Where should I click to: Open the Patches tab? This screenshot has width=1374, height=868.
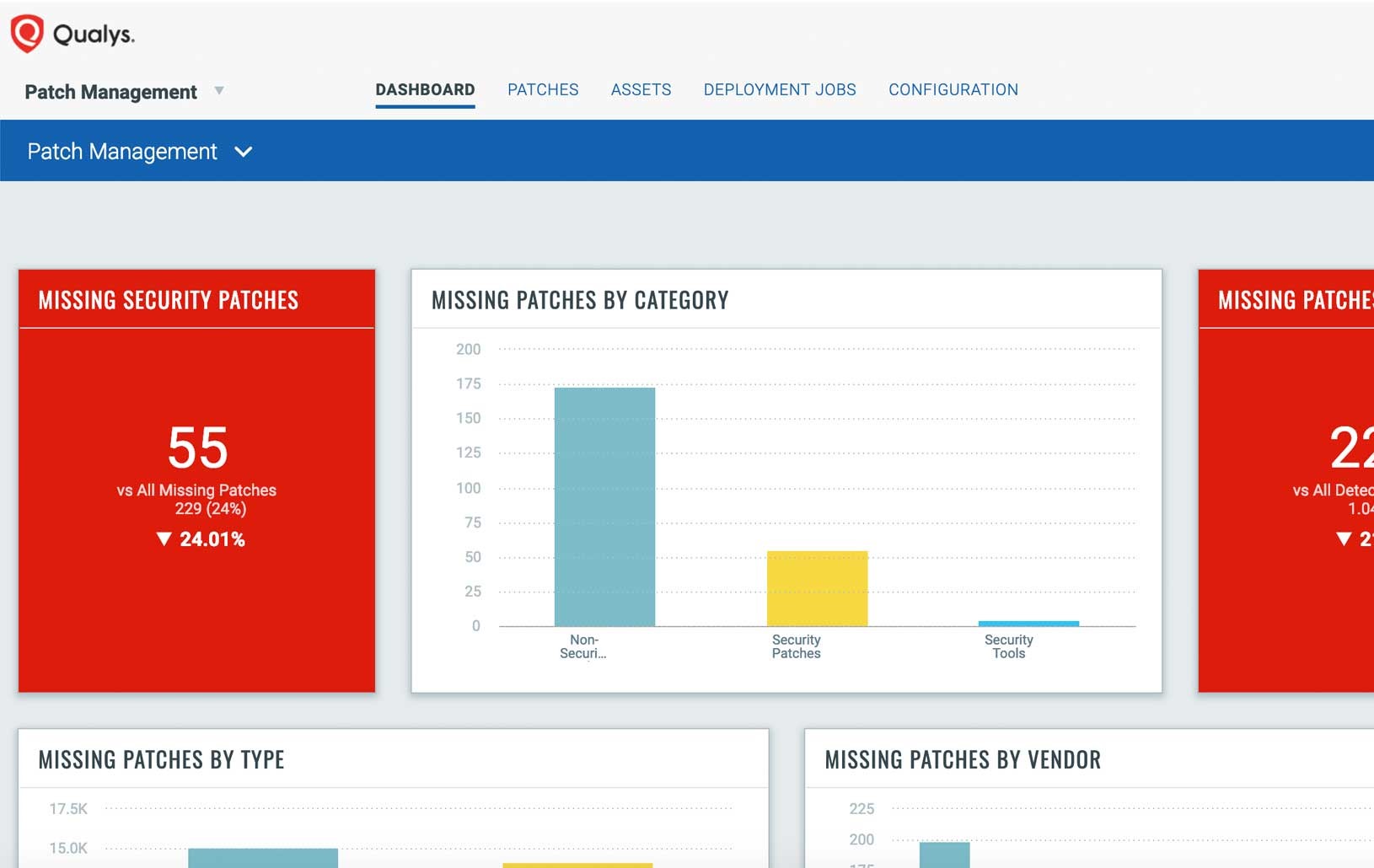tap(543, 89)
